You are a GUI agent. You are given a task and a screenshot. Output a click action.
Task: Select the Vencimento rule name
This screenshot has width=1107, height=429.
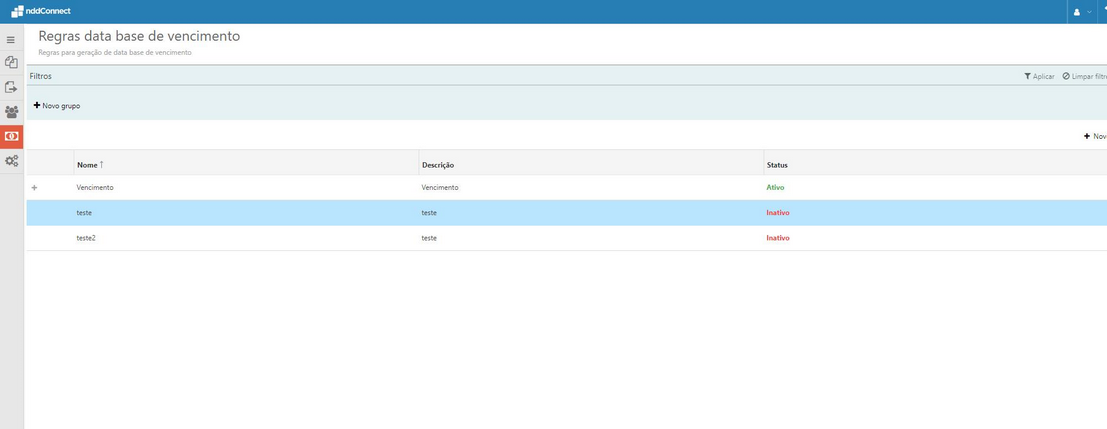pos(95,187)
